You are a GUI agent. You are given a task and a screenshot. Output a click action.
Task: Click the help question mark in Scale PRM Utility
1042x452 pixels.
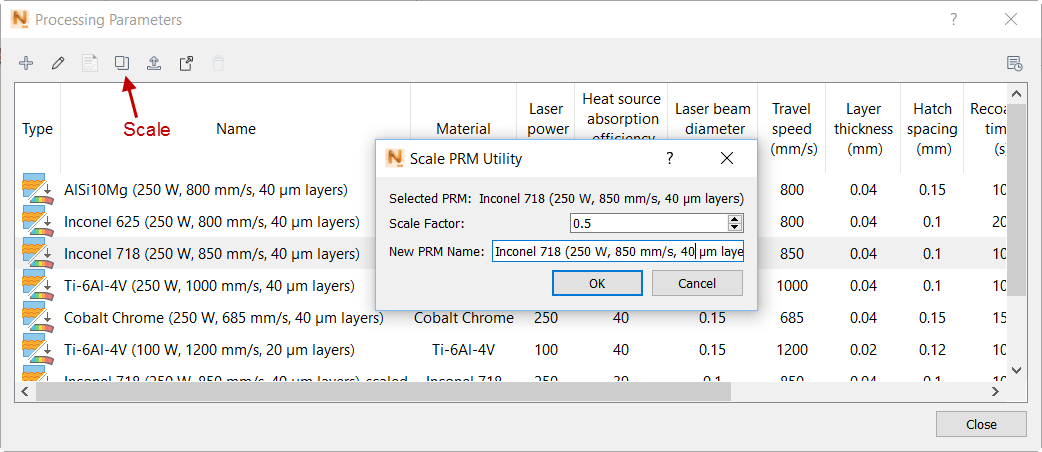[x=669, y=158]
